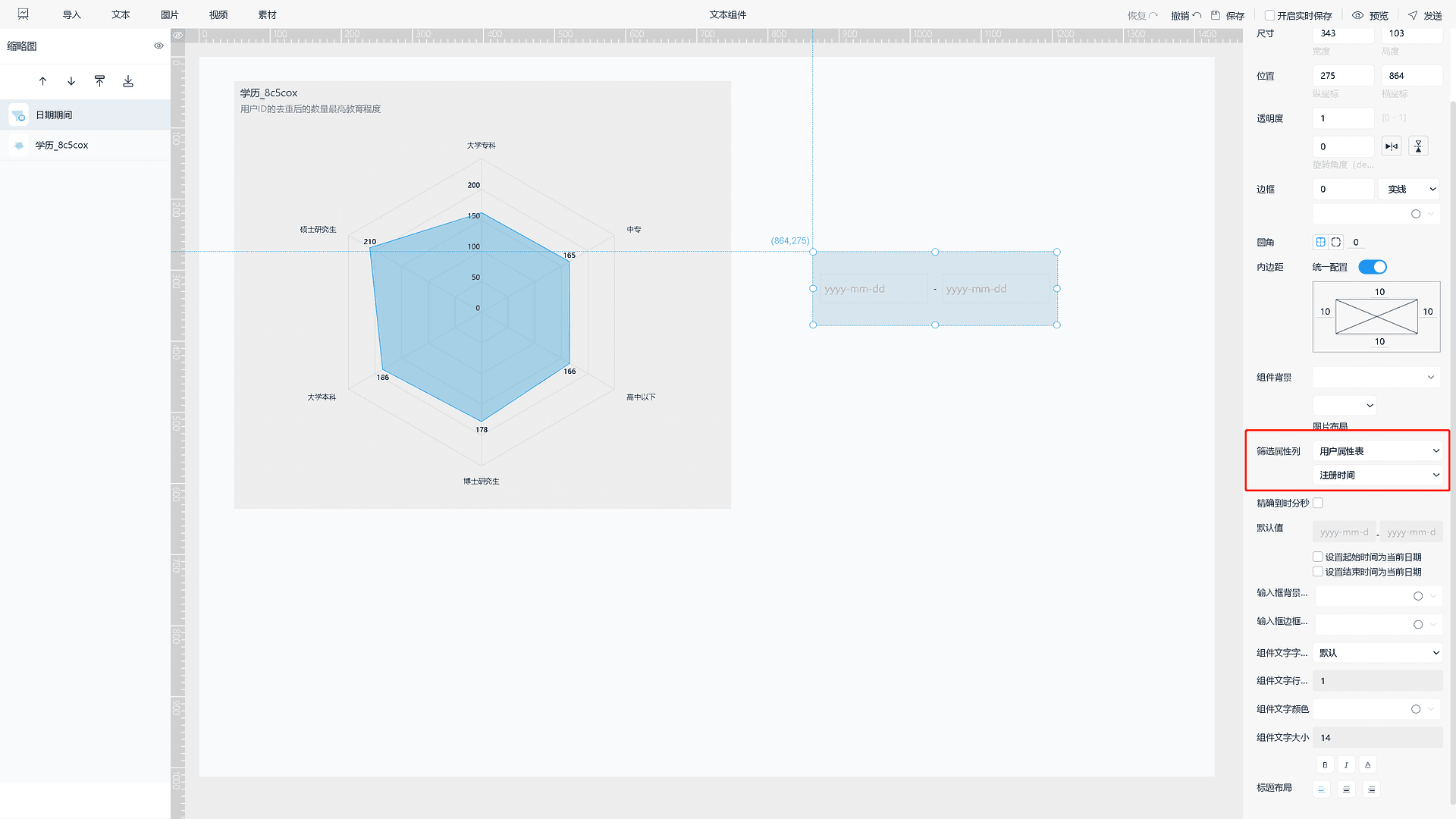Check 设置起始时间为当前日期
The image size is (1456, 819).
(1318, 557)
